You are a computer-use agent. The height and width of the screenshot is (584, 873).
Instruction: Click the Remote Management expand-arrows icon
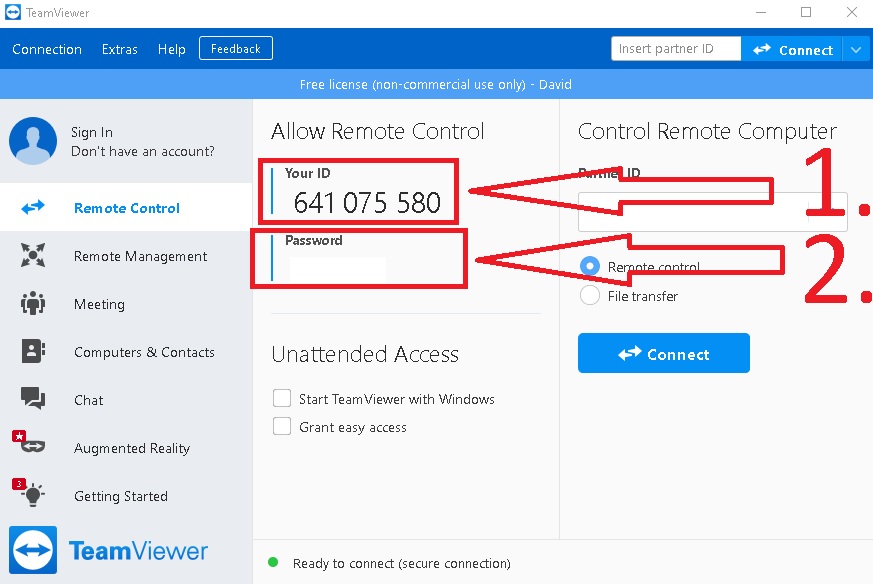click(33, 255)
